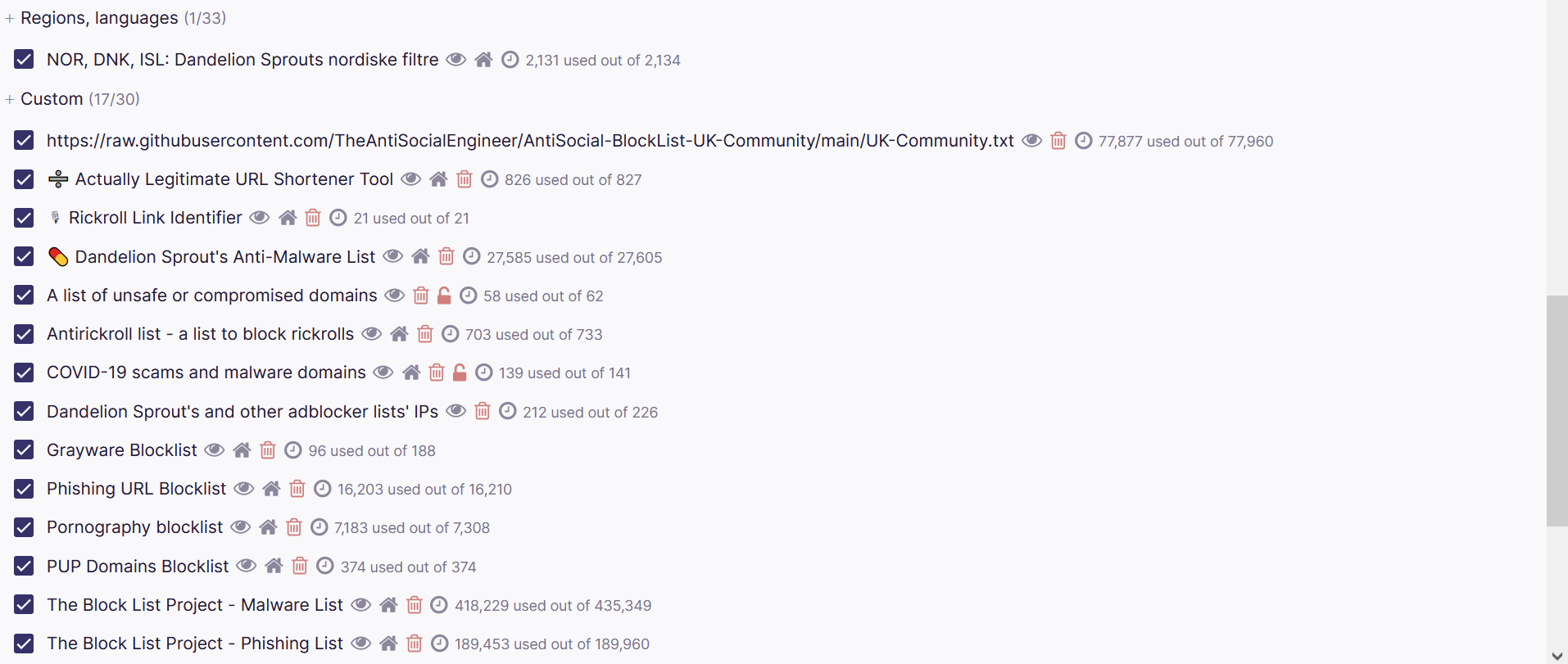This screenshot has height=664, width=1568.
Task: Uncheck the unsafe or compromised domains list
Action: [23, 295]
